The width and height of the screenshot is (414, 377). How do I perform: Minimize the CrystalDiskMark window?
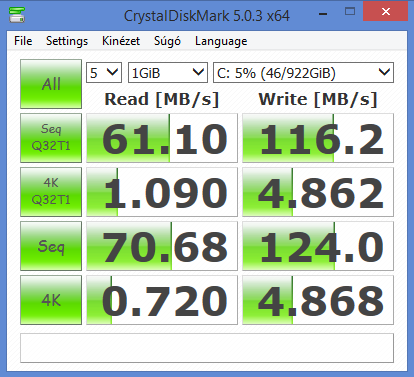(323, 14)
